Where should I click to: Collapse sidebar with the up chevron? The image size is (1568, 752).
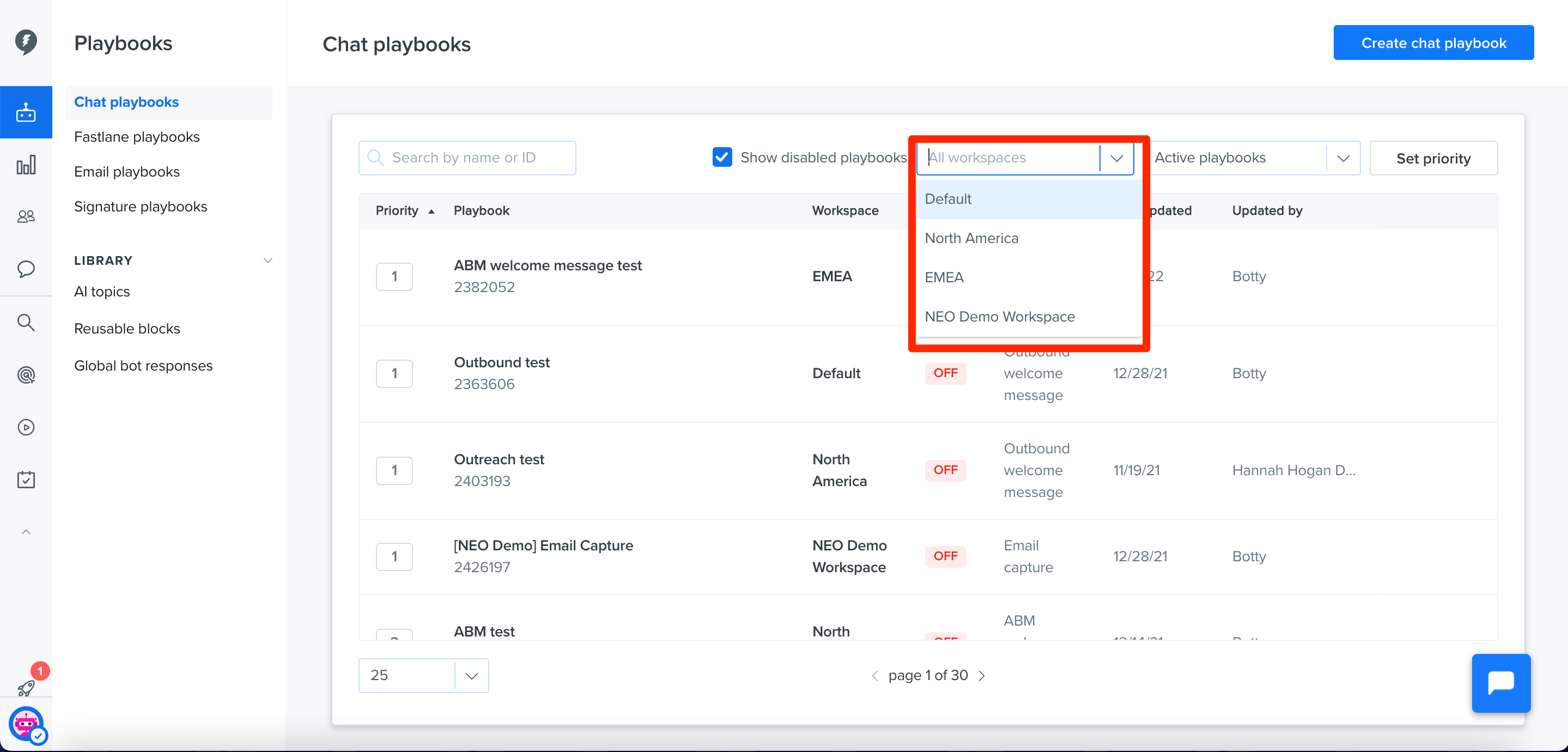(x=26, y=531)
